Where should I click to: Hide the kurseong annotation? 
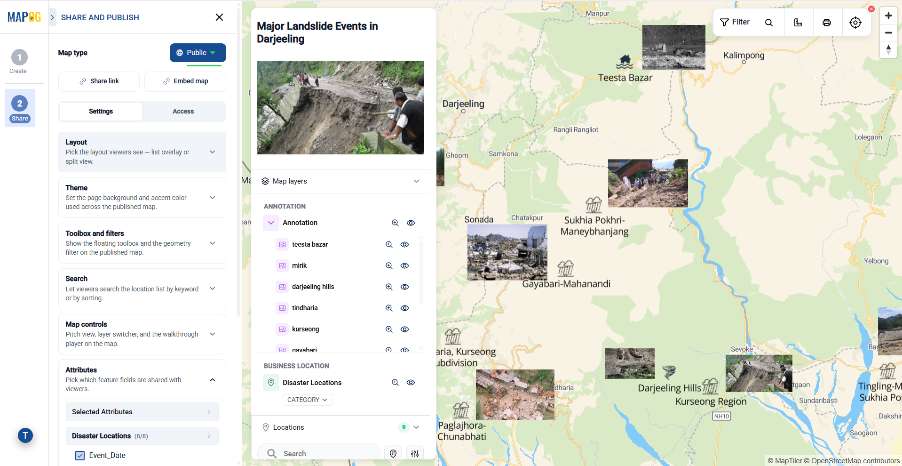pos(404,329)
